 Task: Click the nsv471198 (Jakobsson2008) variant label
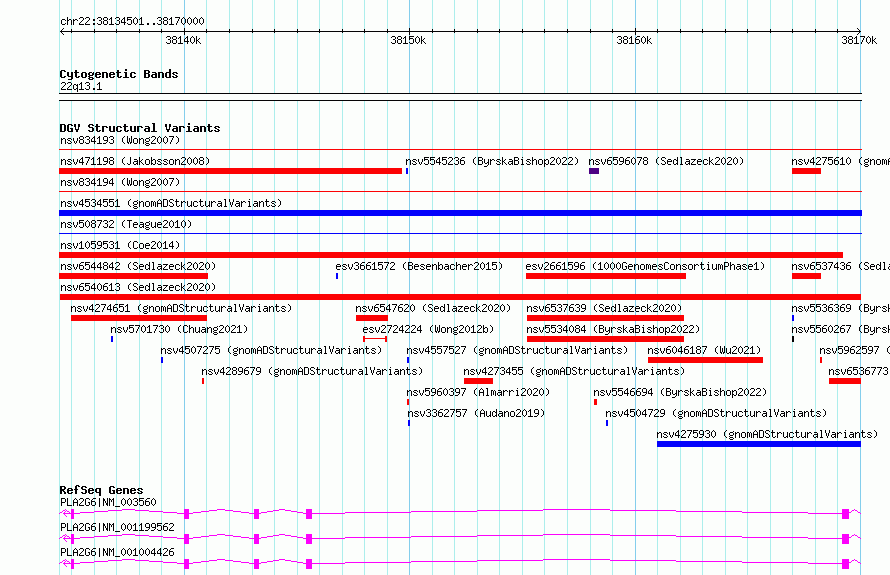click(135, 161)
